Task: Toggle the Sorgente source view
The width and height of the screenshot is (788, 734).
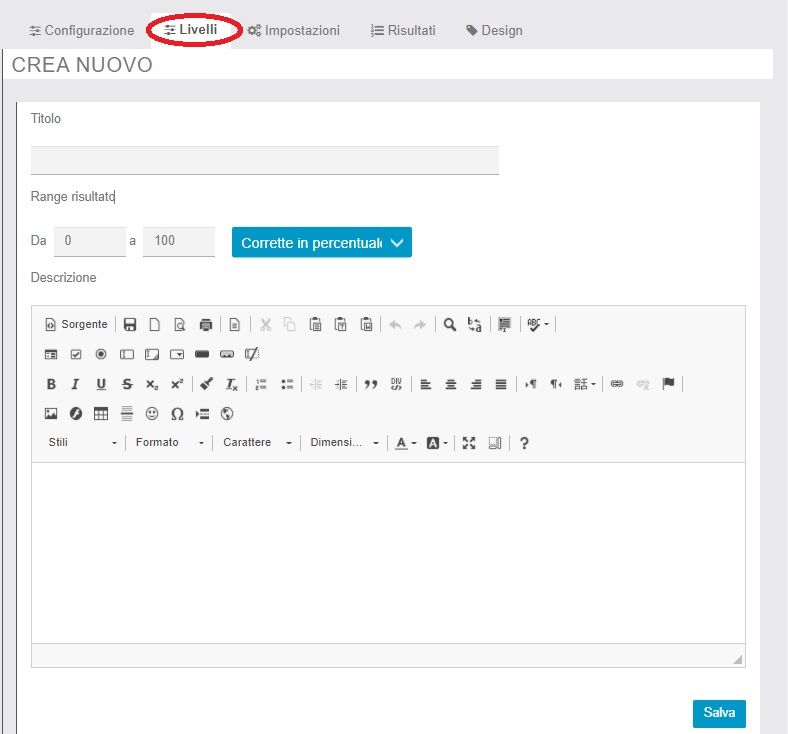Action: (76, 324)
